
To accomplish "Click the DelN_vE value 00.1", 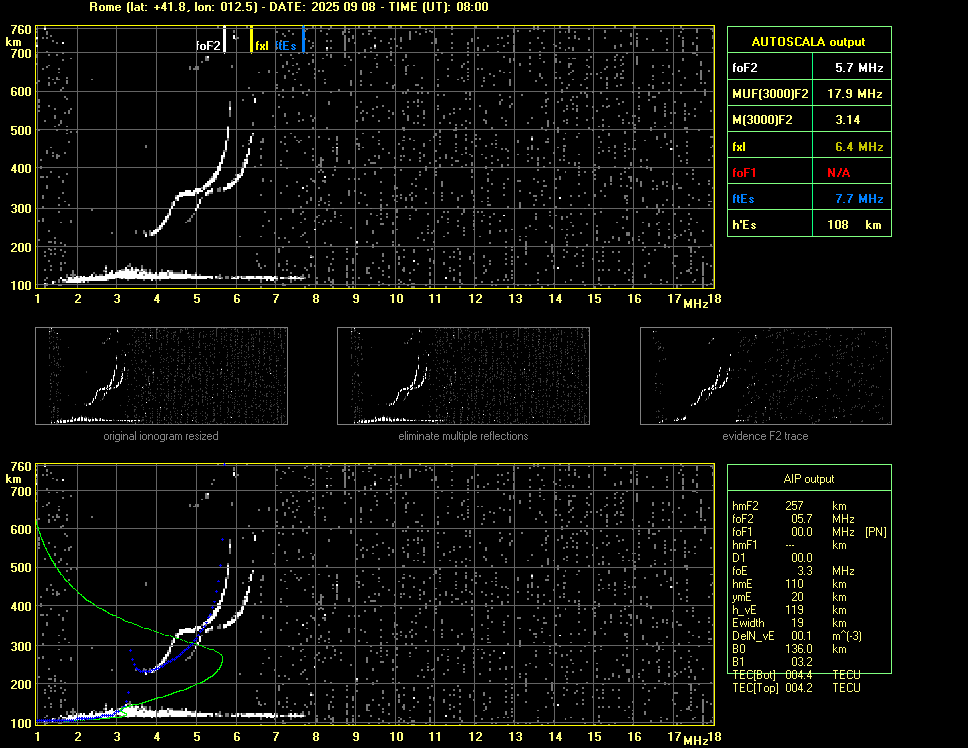I will pos(802,636).
